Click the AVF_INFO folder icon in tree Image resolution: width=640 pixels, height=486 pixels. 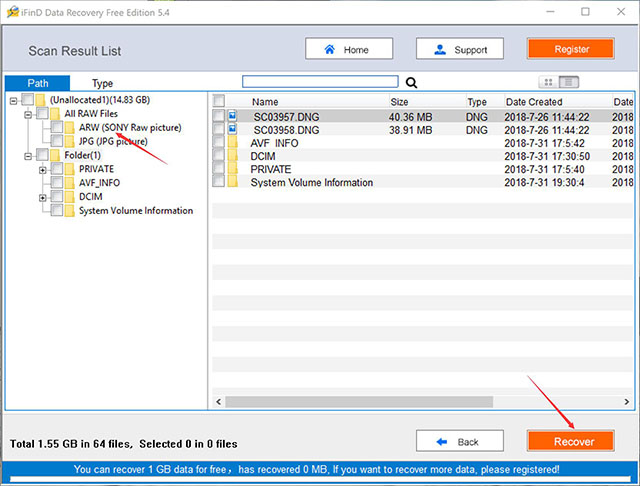pyautogui.click(x=69, y=183)
